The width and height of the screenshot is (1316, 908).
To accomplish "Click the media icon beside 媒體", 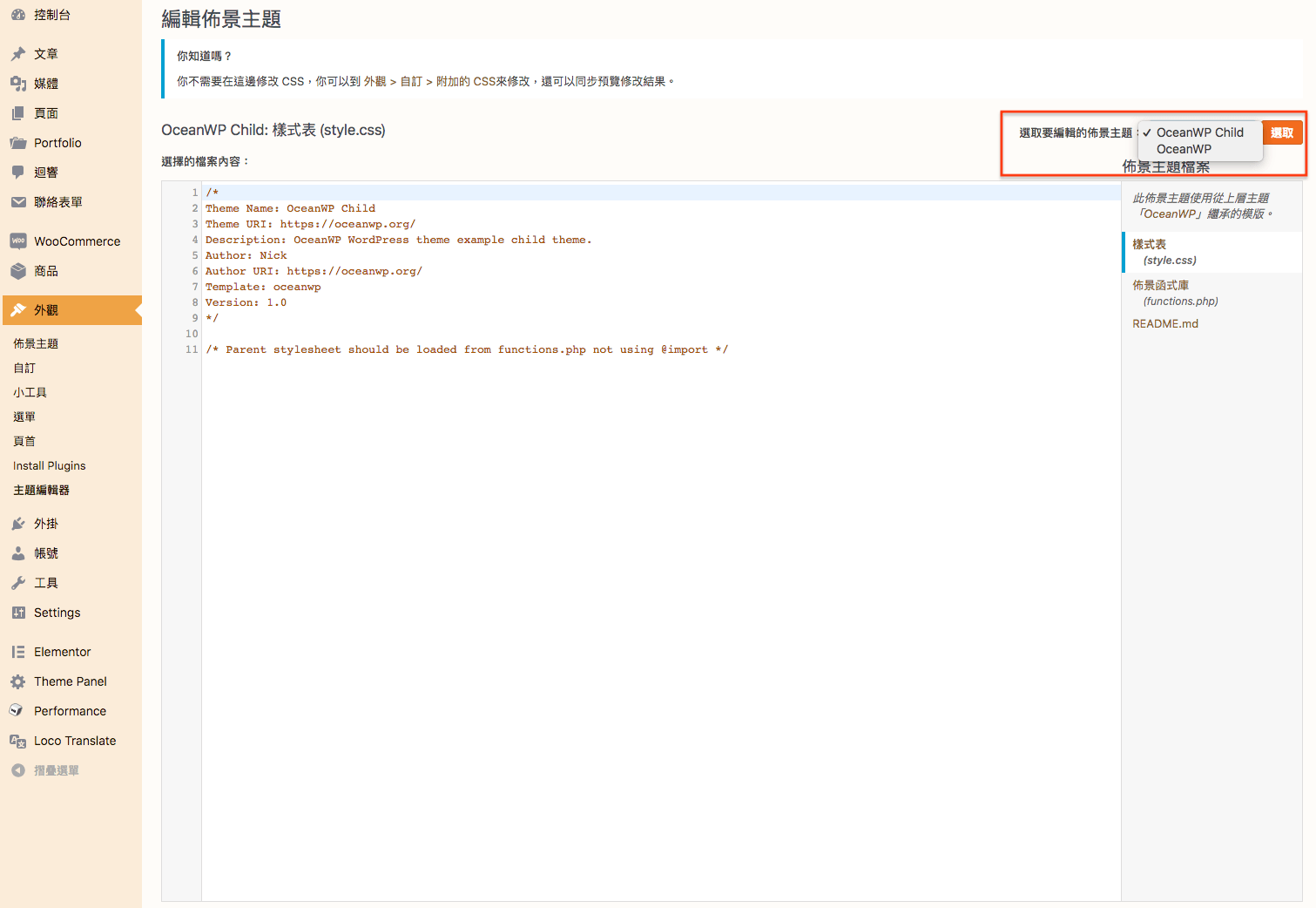I will pyautogui.click(x=18, y=84).
